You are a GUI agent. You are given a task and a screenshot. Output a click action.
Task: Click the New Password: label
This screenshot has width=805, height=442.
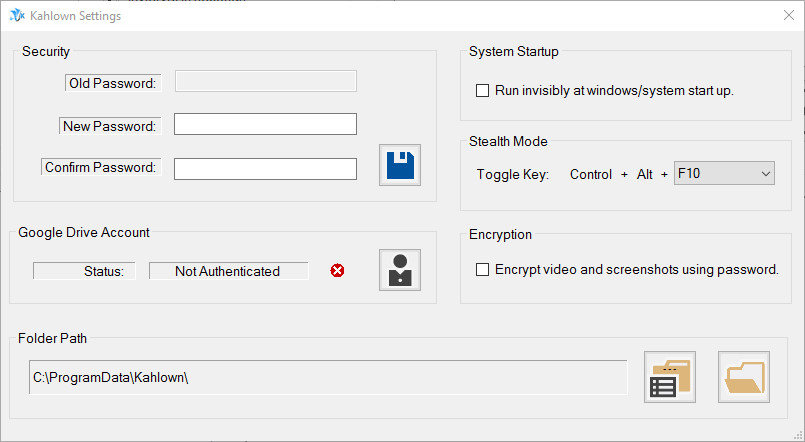(110, 126)
